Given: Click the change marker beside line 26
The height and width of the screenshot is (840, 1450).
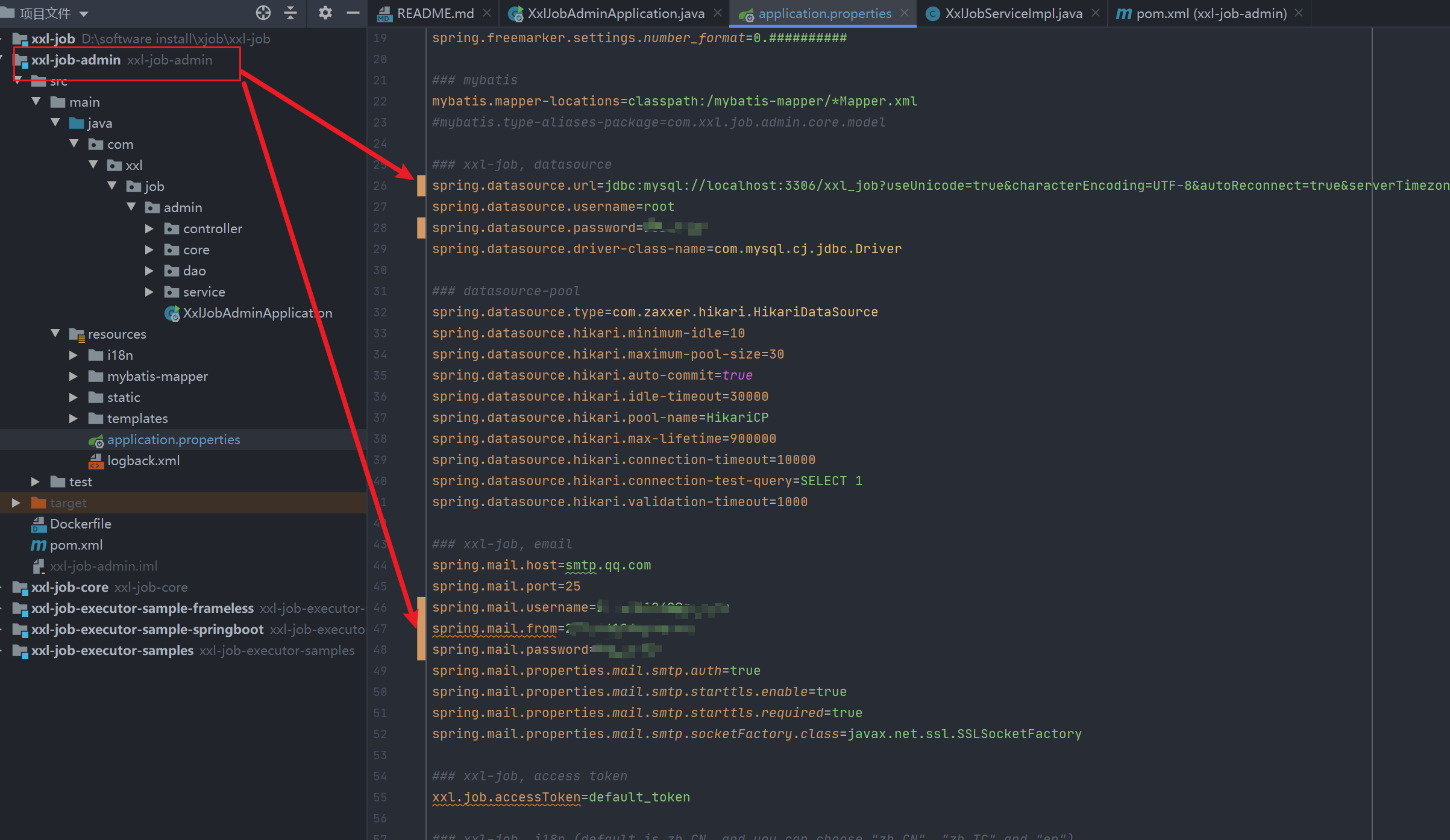Looking at the screenshot, I should tap(421, 186).
